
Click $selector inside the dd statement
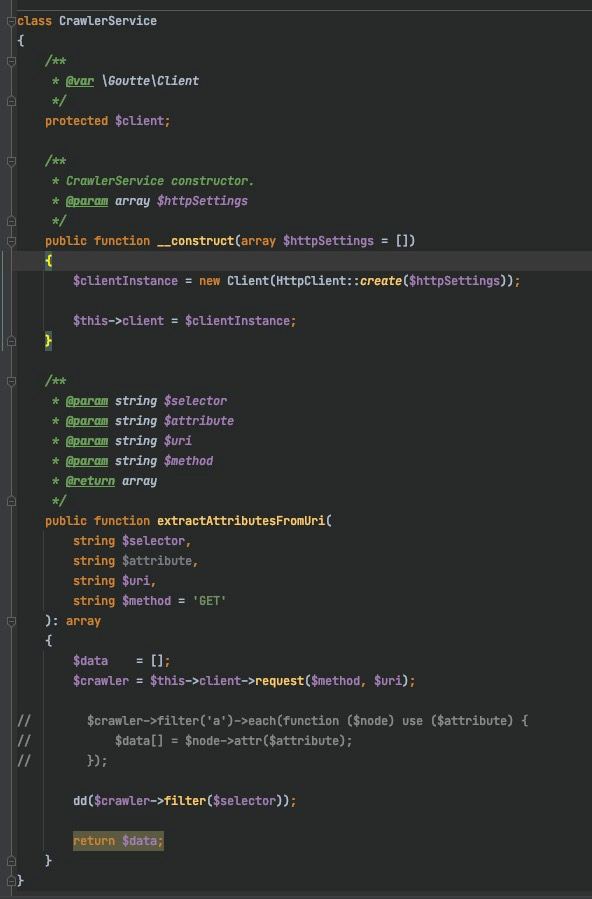click(x=244, y=801)
